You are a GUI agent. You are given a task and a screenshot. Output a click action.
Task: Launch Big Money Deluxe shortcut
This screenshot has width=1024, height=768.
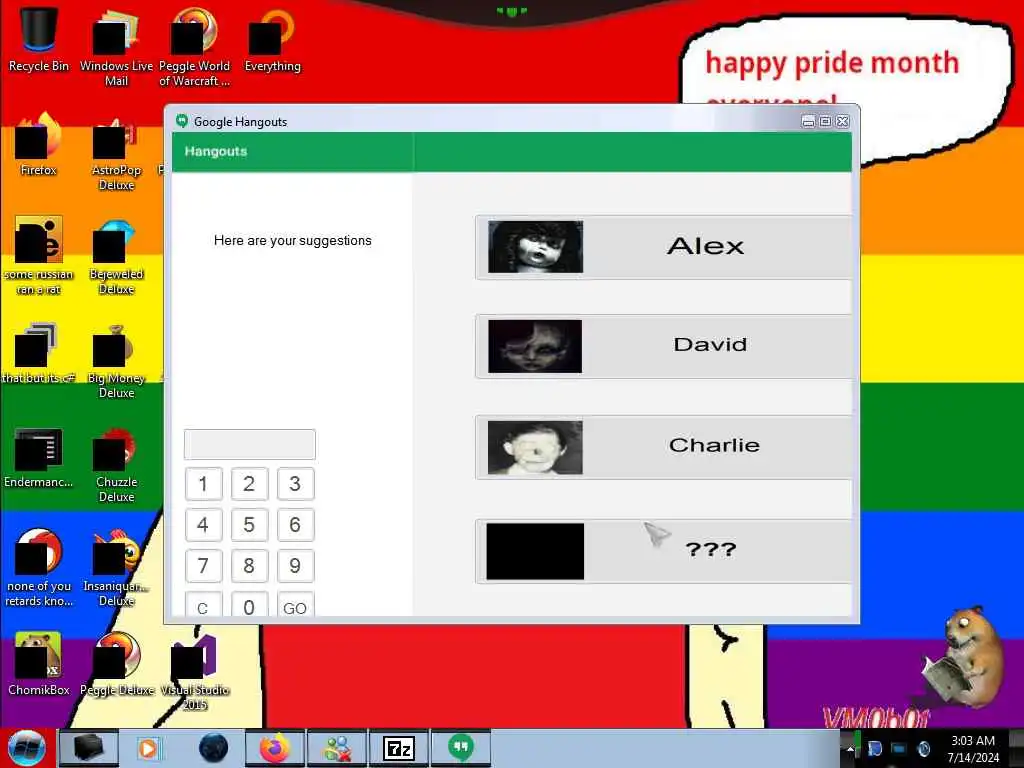tap(116, 361)
